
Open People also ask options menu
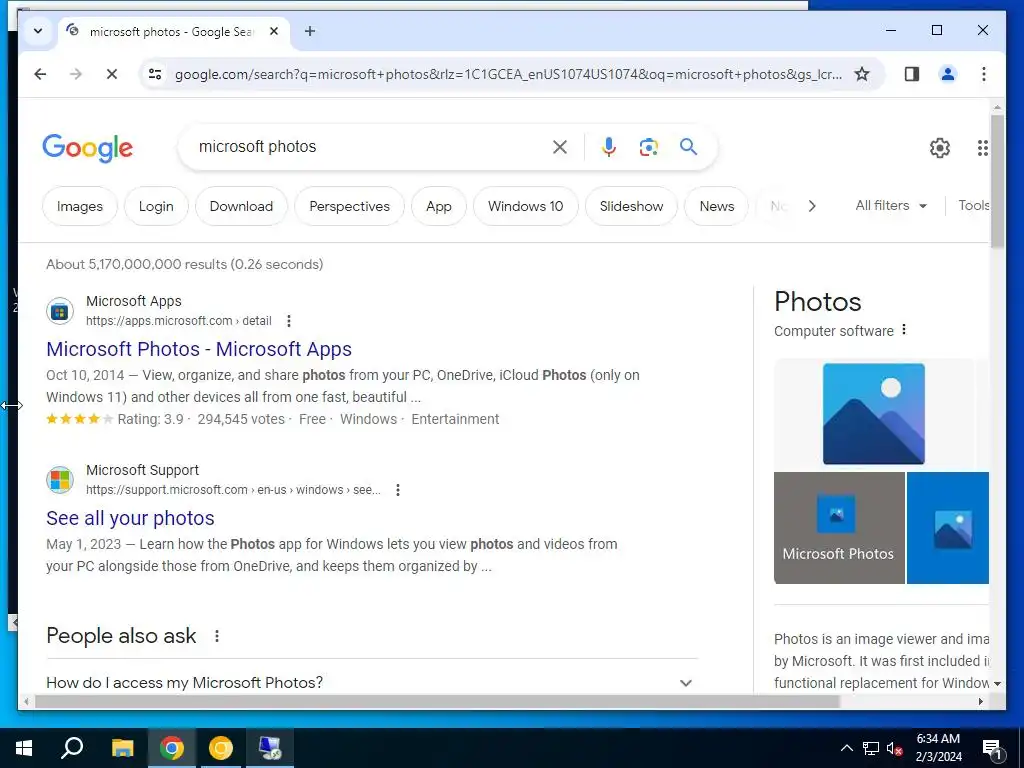tap(217, 636)
